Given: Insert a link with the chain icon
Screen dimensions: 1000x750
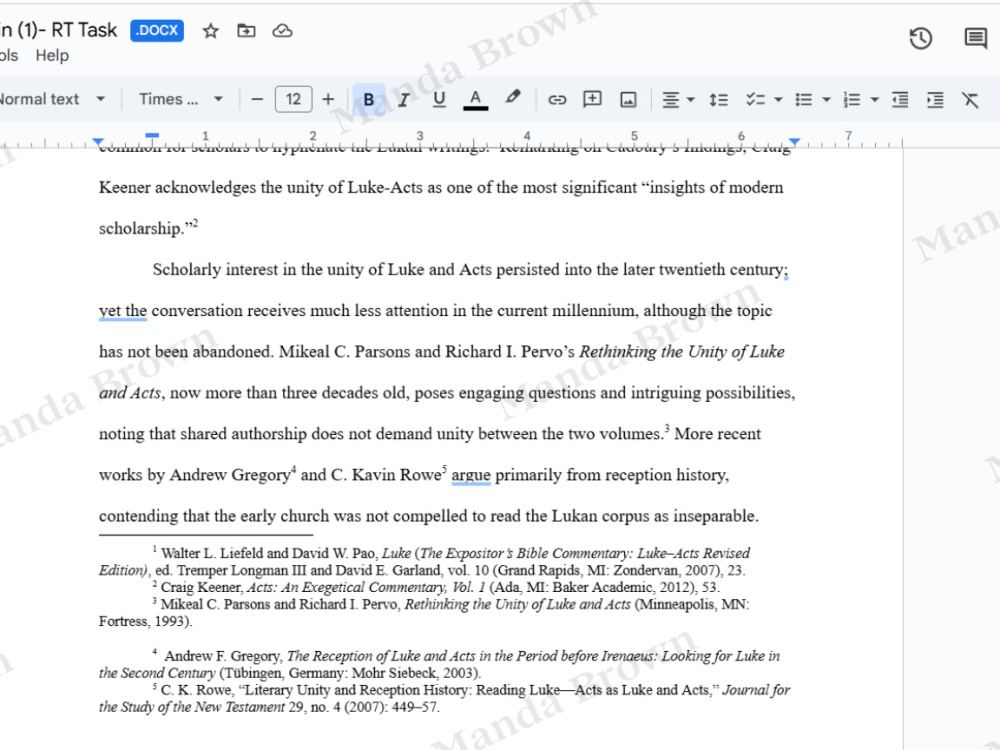Looking at the screenshot, I should pyautogui.click(x=557, y=99).
